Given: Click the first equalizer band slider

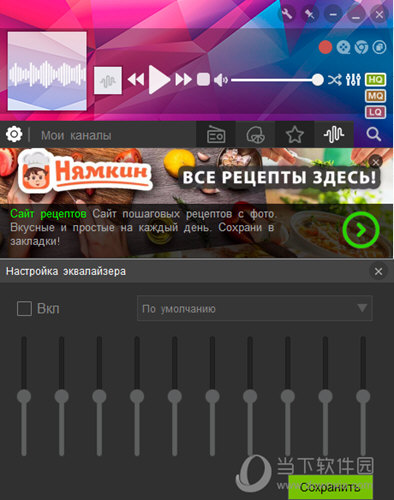Looking at the screenshot, I should (x=24, y=396).
